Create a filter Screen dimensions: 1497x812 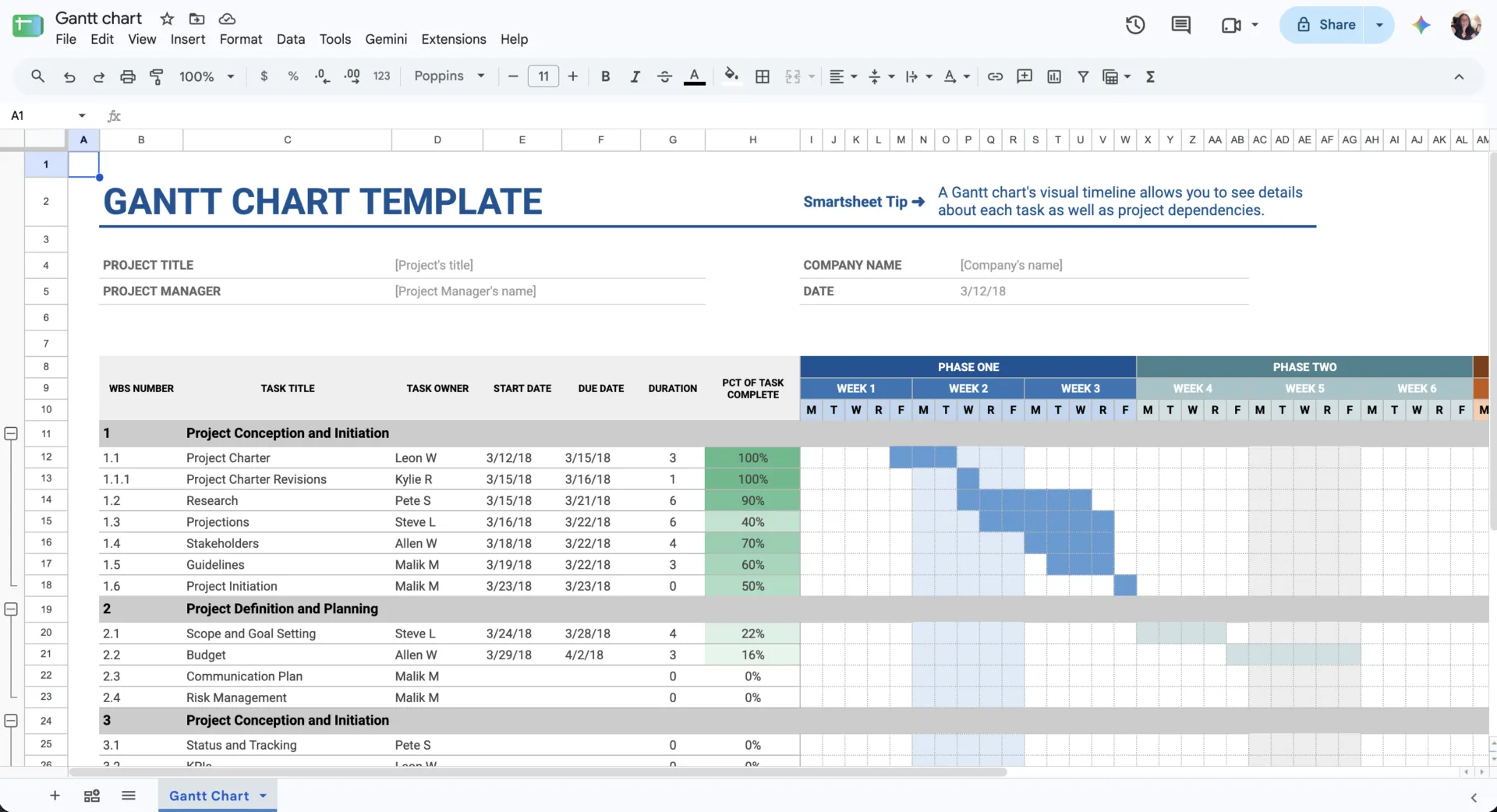click(x=1083, y=76)
